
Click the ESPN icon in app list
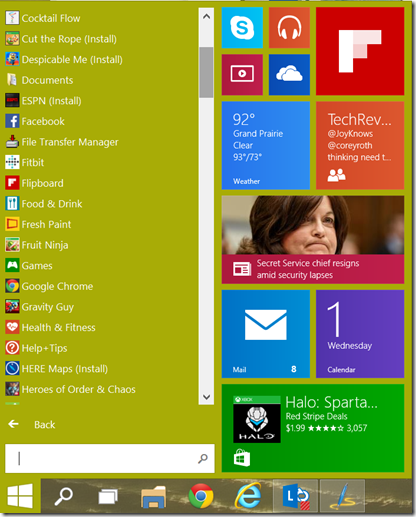click(12, 101)
